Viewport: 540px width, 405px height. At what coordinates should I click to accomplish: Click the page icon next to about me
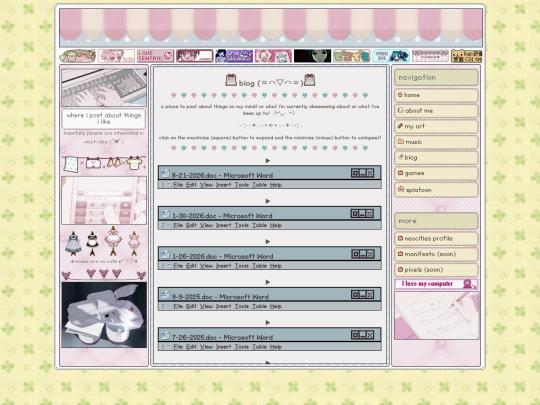tap(400, 110)
